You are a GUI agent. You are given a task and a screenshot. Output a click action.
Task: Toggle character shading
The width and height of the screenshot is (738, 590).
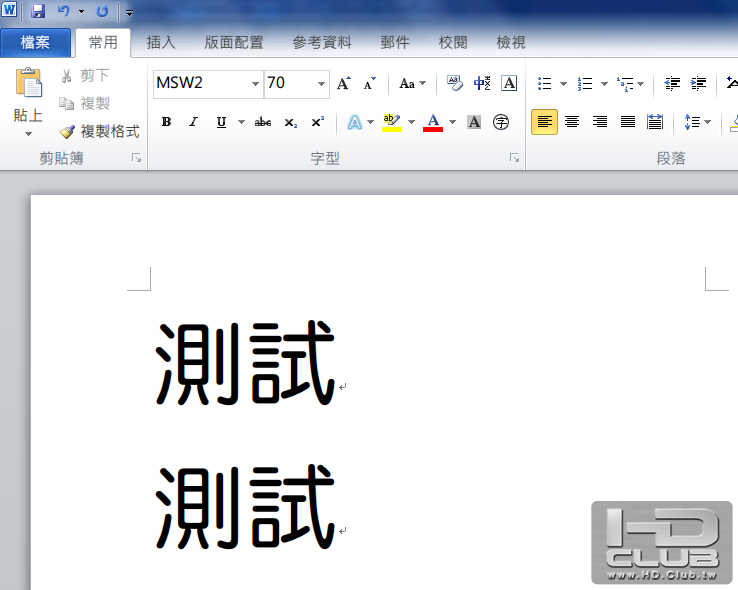tap(474, 122)
